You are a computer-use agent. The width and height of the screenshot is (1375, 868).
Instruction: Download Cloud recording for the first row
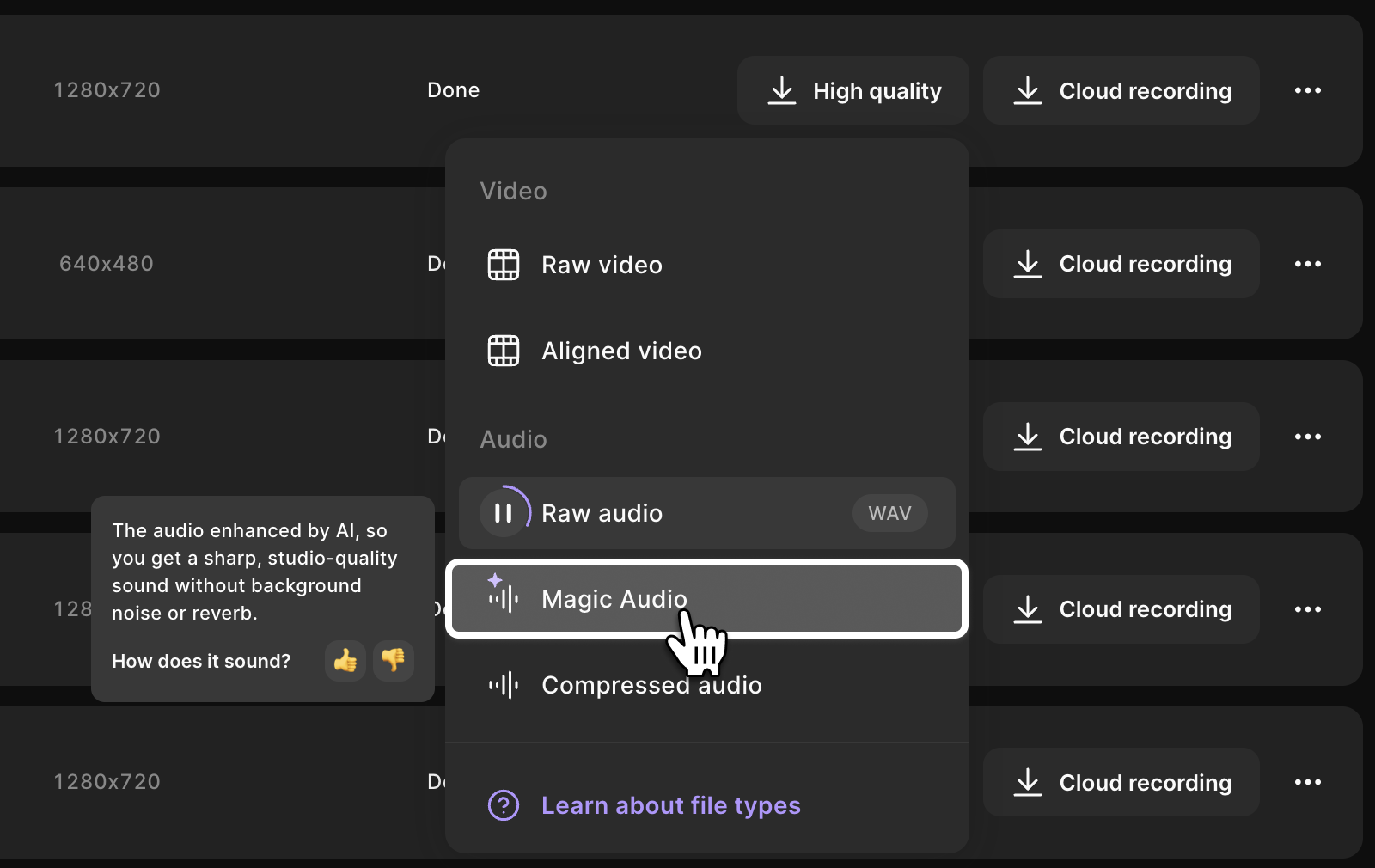1121,90
